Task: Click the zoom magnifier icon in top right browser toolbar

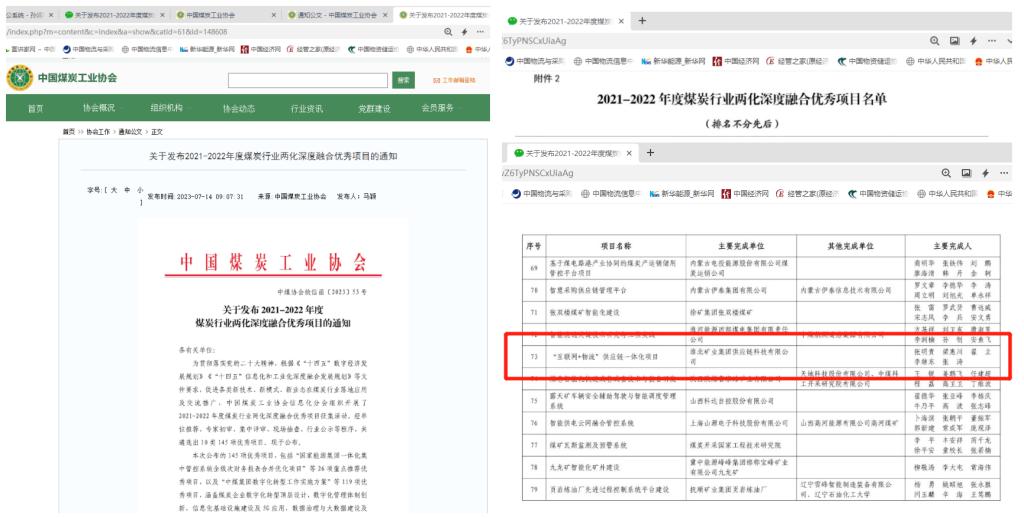Action: (934, 42)
